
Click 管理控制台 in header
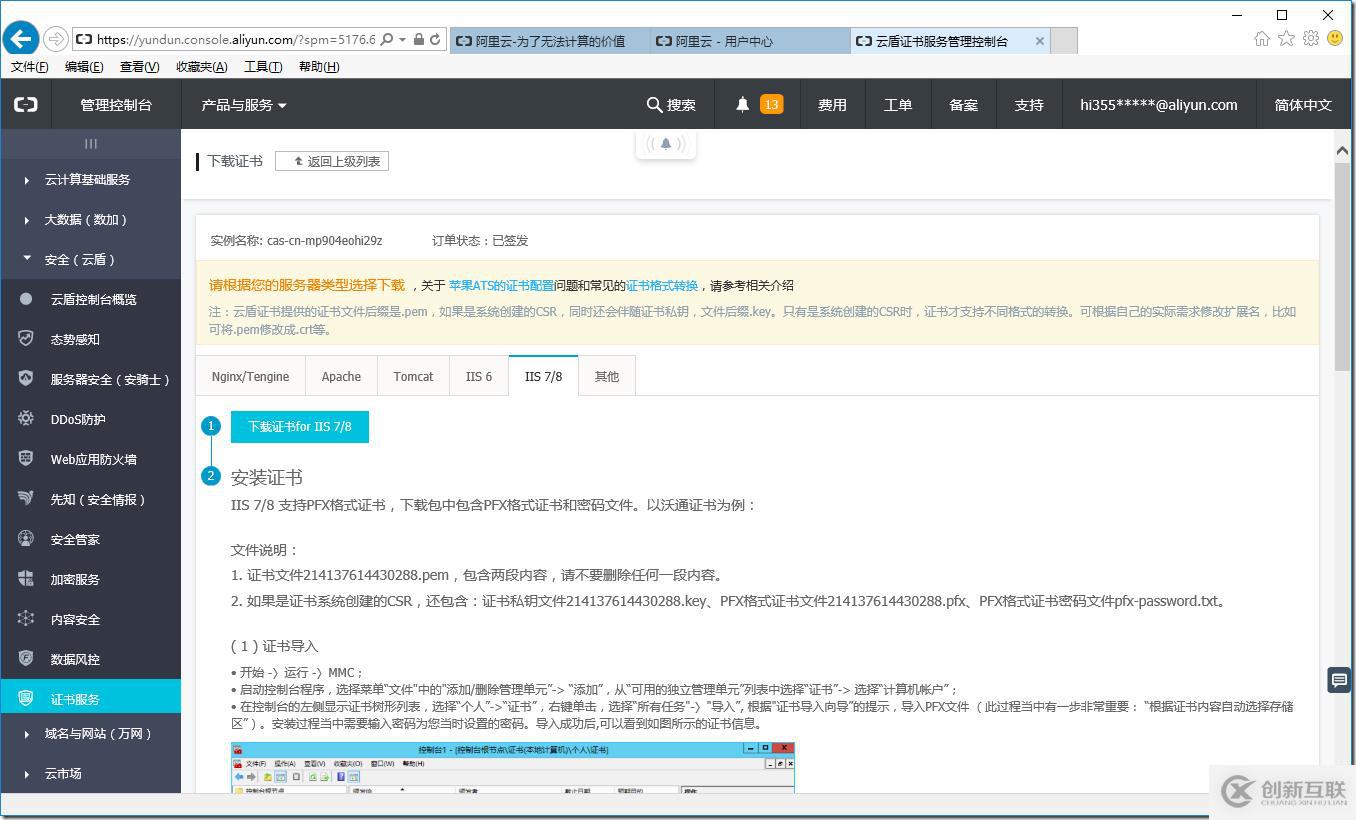coord(116,104)
